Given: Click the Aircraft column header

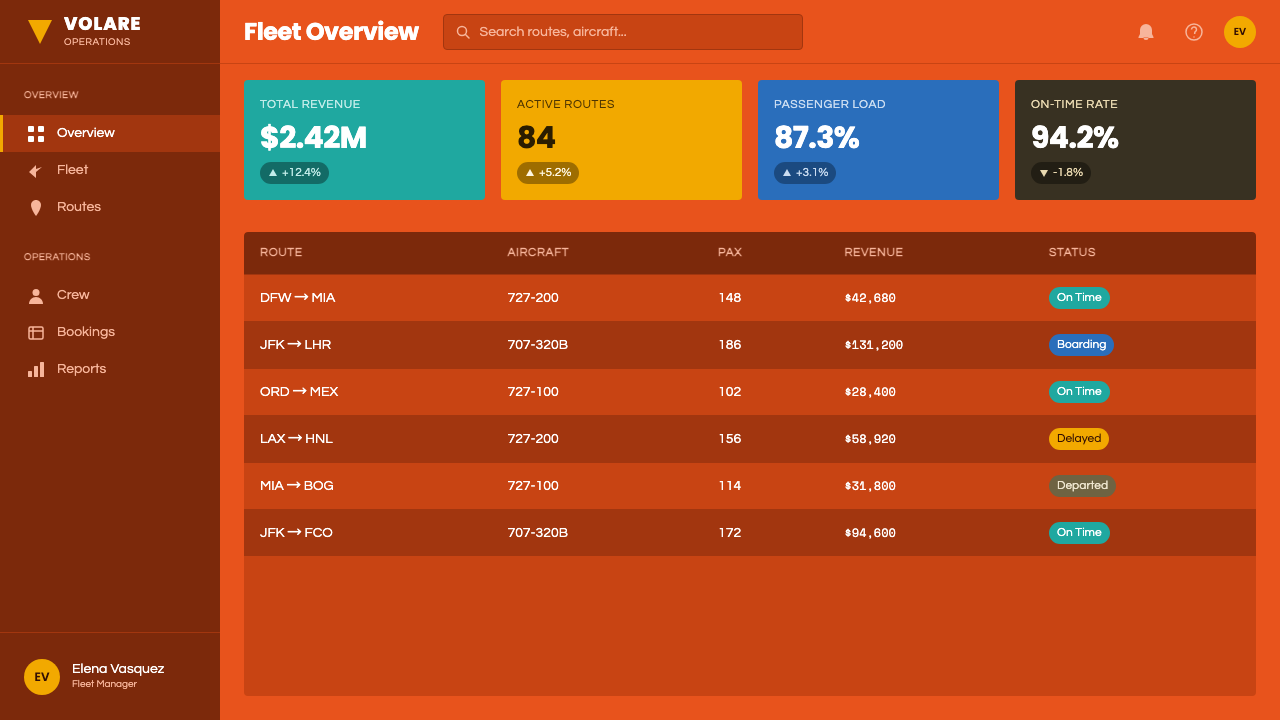Looking at the screenshot, I should [538, 253].
